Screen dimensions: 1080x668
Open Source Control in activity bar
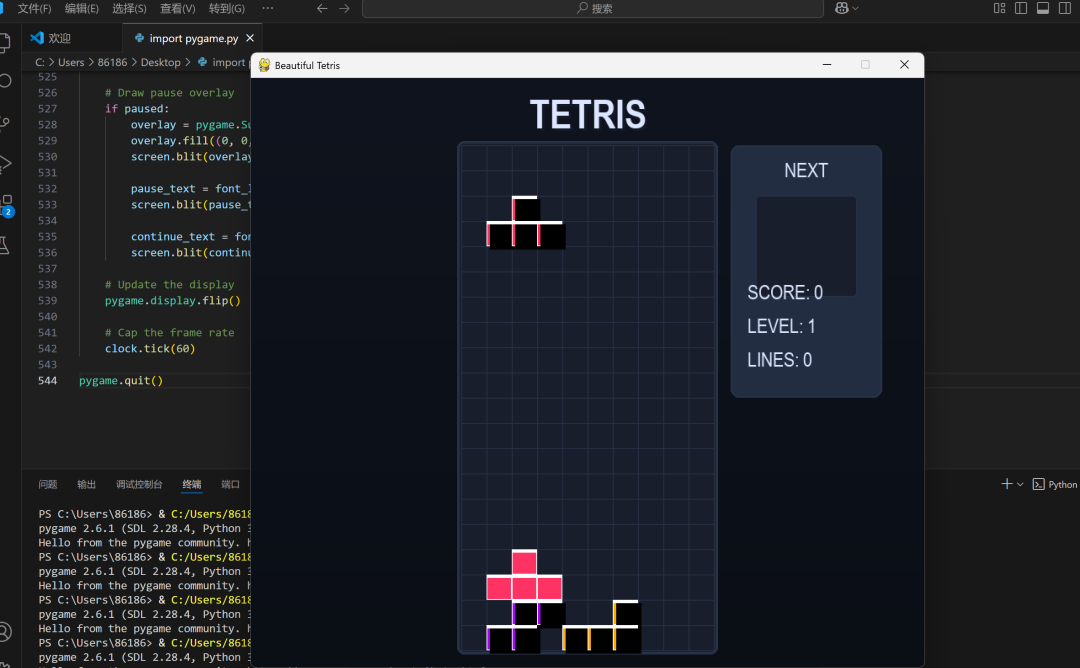coord(7,123)
